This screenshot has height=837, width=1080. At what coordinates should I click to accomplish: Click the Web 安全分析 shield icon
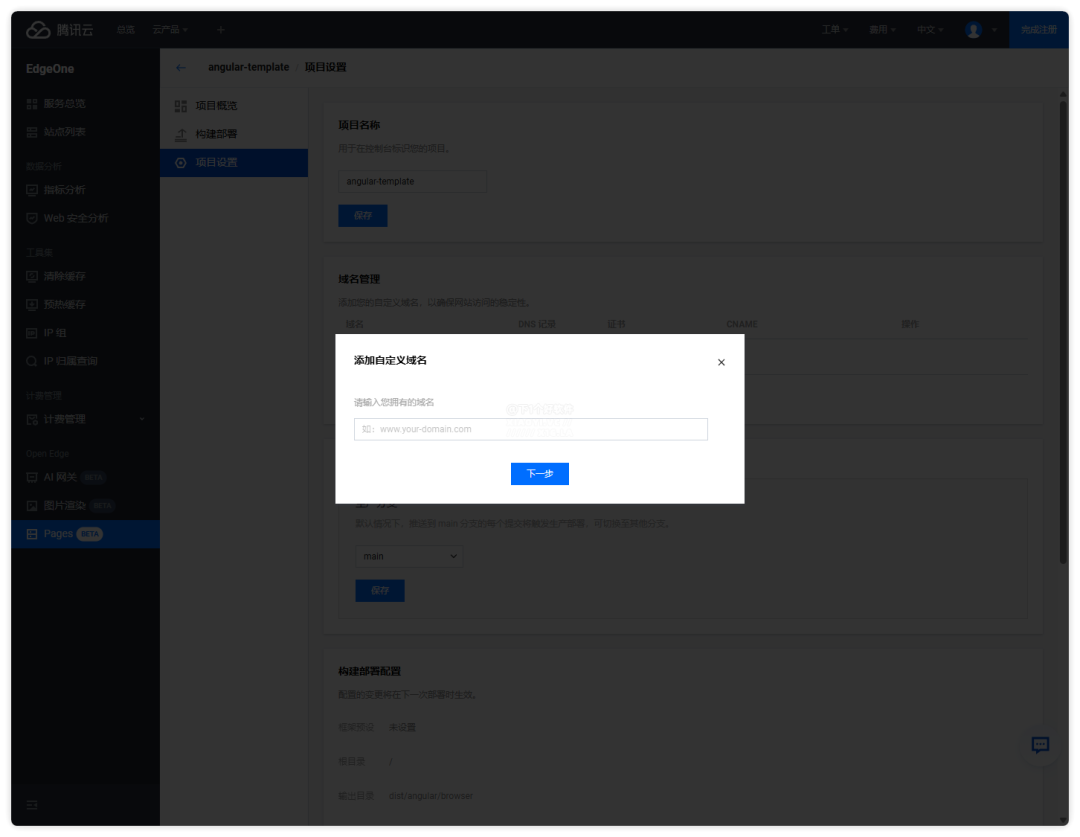pyautogui.click(x=32, y=218)
